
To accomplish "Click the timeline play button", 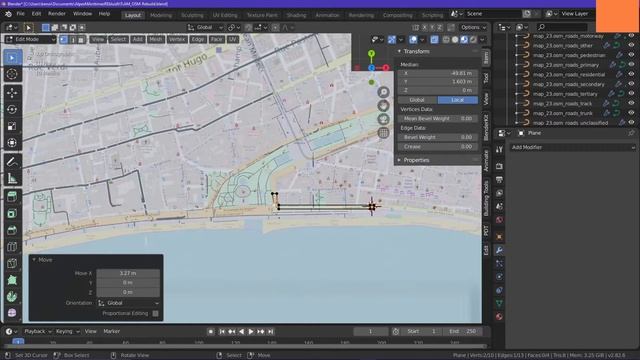I will [x=251, y=331].
